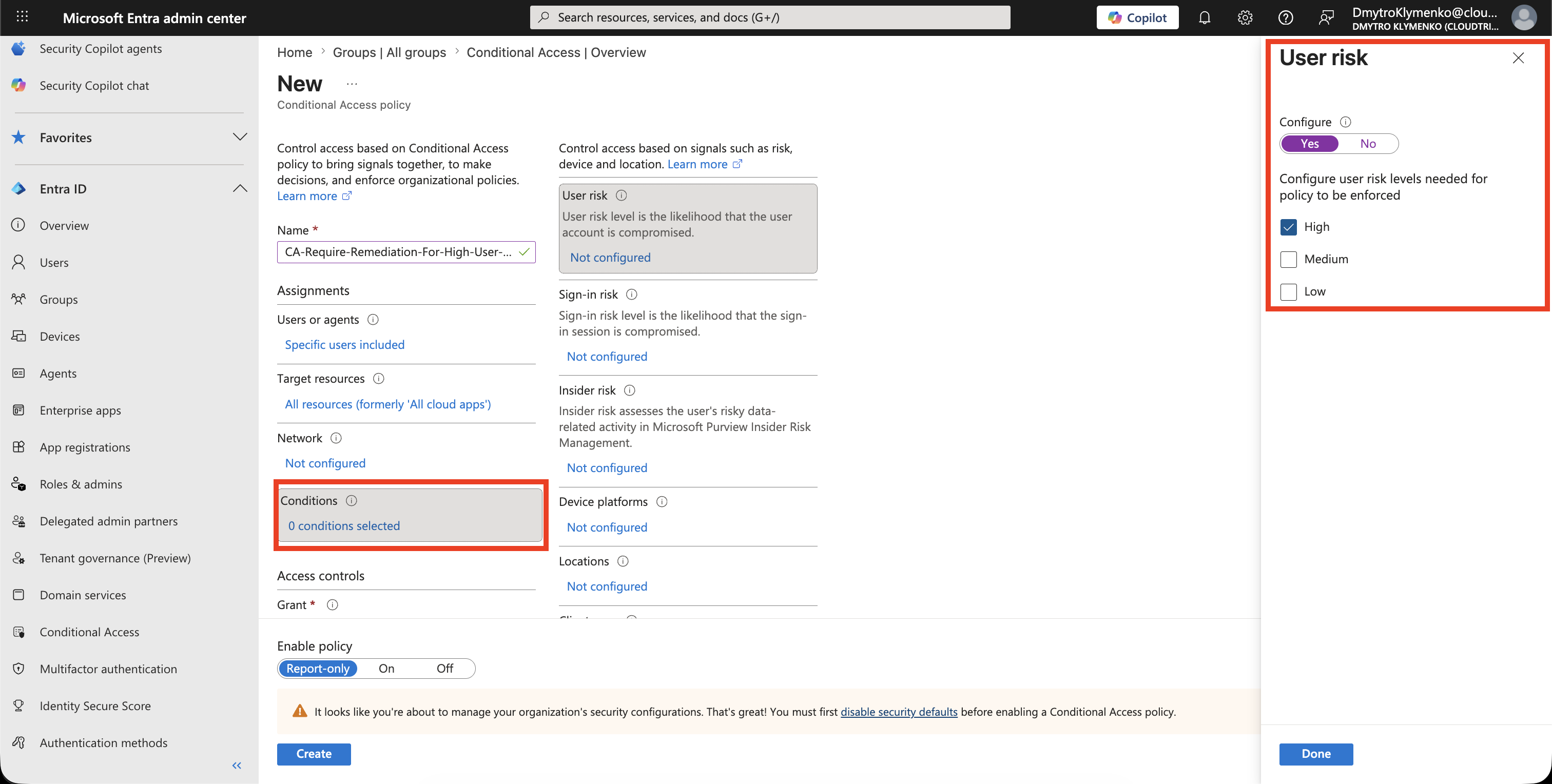
Task: Click the Delegated admin partners icon
Action: [x=18, y=521]
